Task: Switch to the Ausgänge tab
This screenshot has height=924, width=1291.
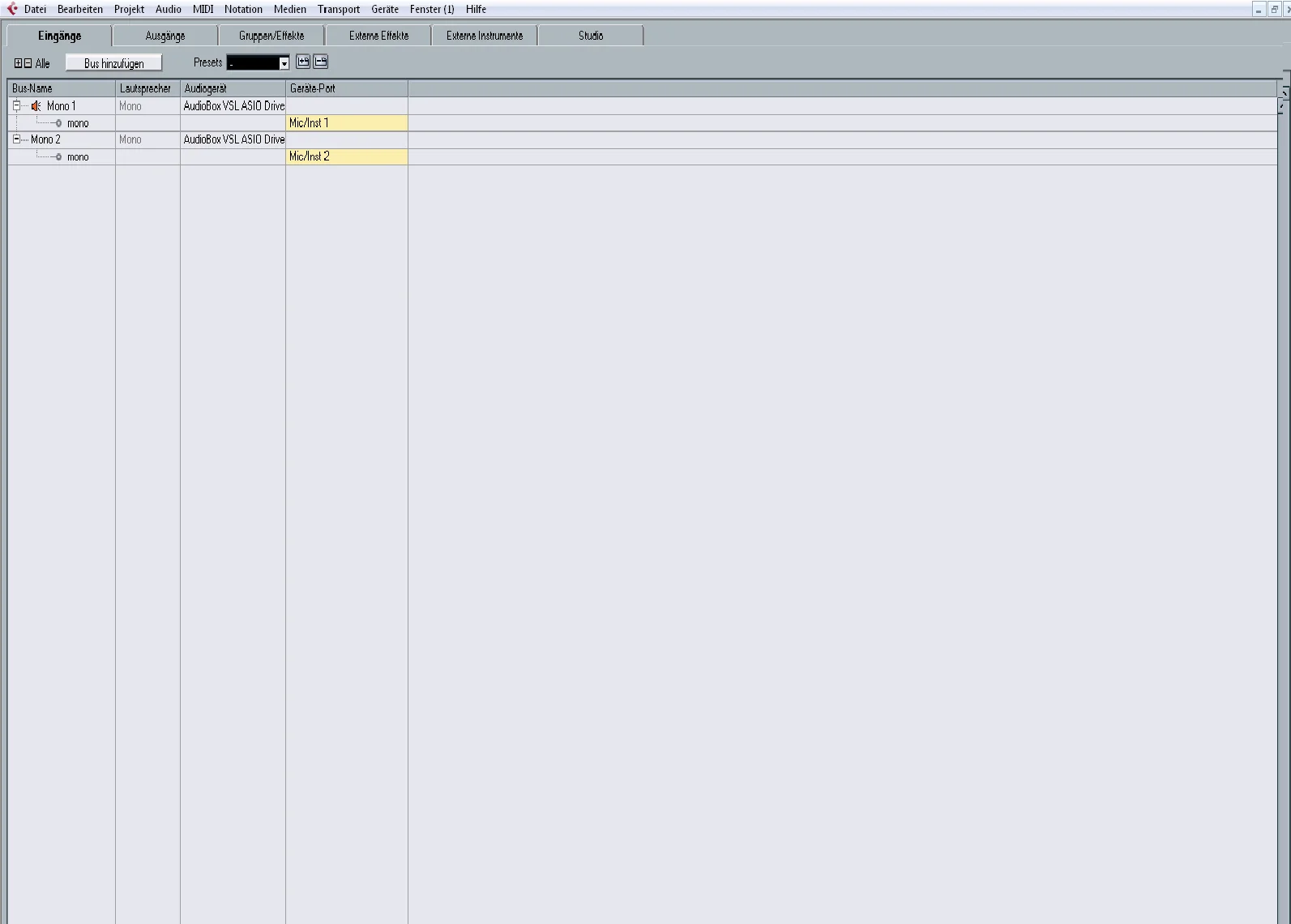Action: pos(165,36)
